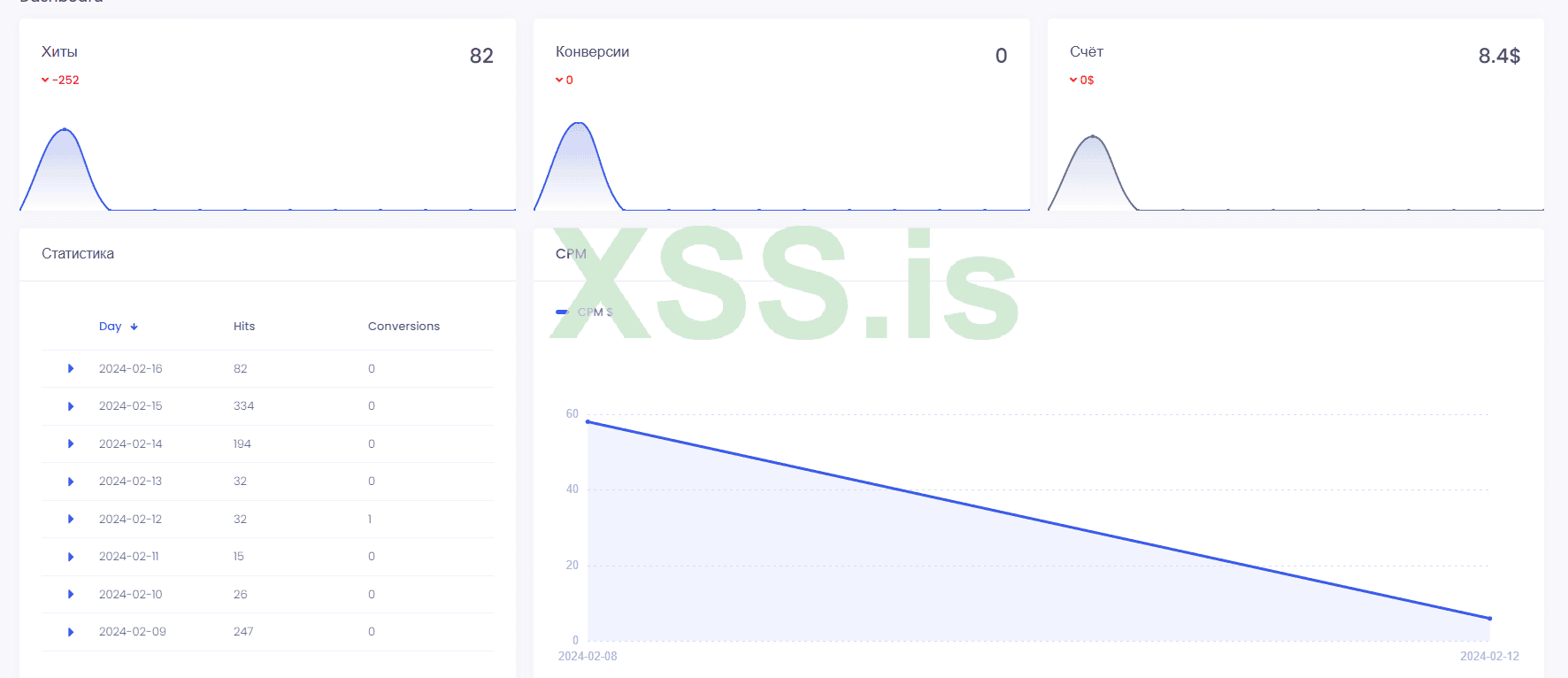The width and height of the screenshot is (1568, 678).
Task: Sort table by Conversions column header
Action: click(404, 327)
